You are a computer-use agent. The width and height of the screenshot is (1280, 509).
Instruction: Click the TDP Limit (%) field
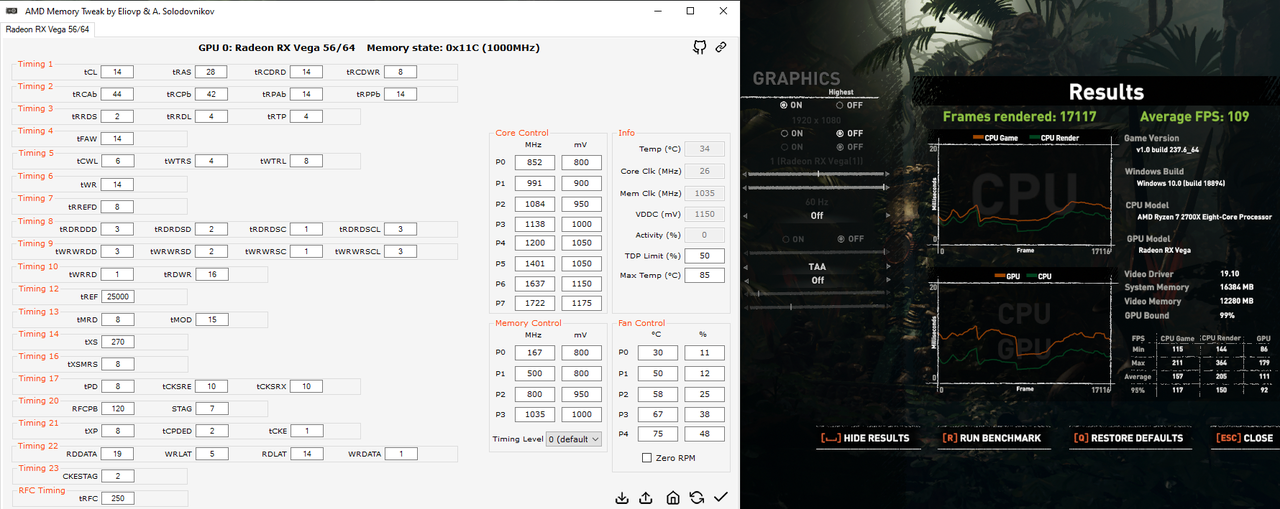705,256
